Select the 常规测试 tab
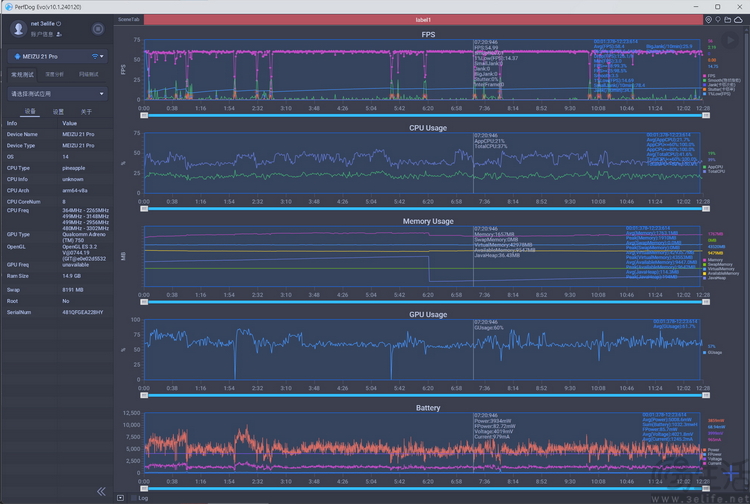Viewport: 750px width, 504px height. click(x=22, y=75)
